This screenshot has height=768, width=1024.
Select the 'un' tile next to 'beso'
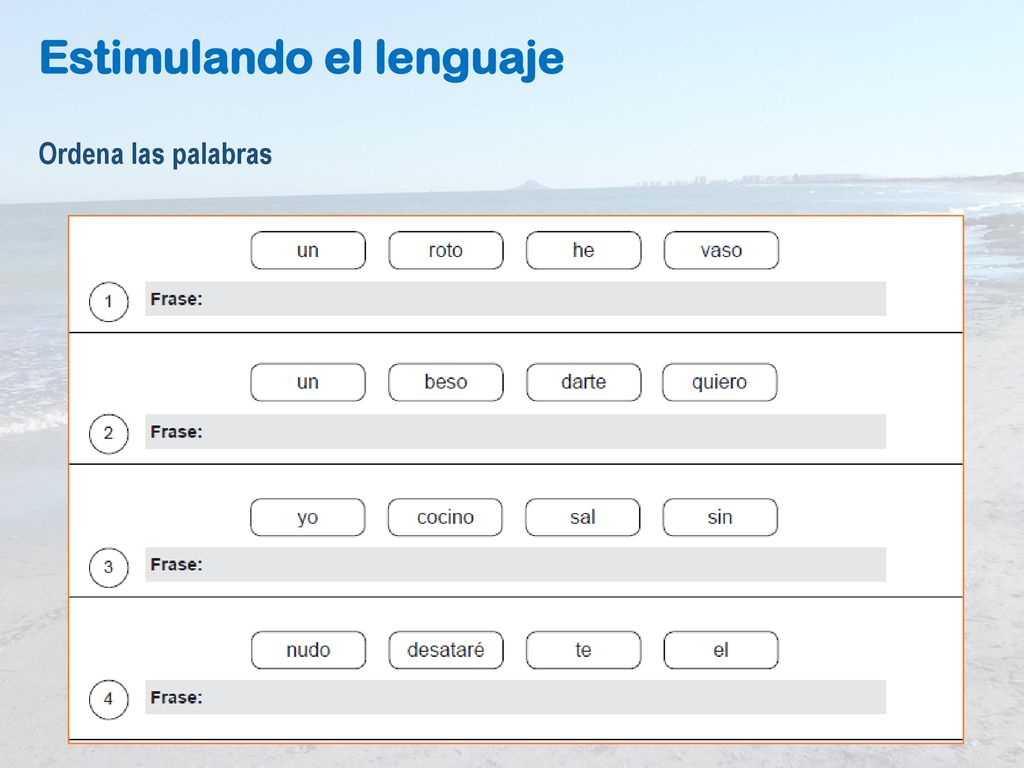308,382
